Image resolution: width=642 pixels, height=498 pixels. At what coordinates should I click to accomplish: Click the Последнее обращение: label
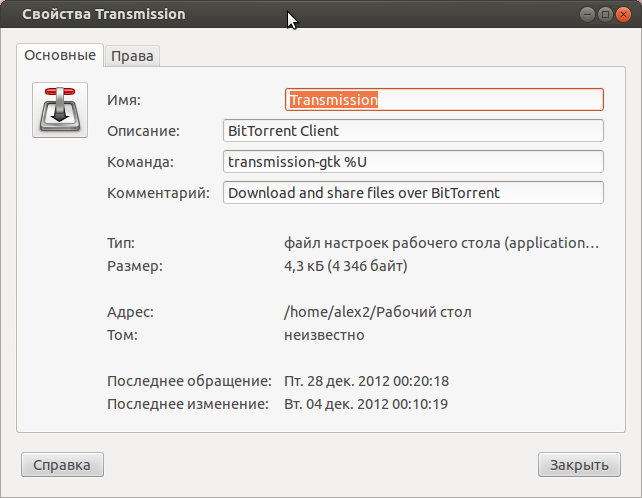(189, 381)
